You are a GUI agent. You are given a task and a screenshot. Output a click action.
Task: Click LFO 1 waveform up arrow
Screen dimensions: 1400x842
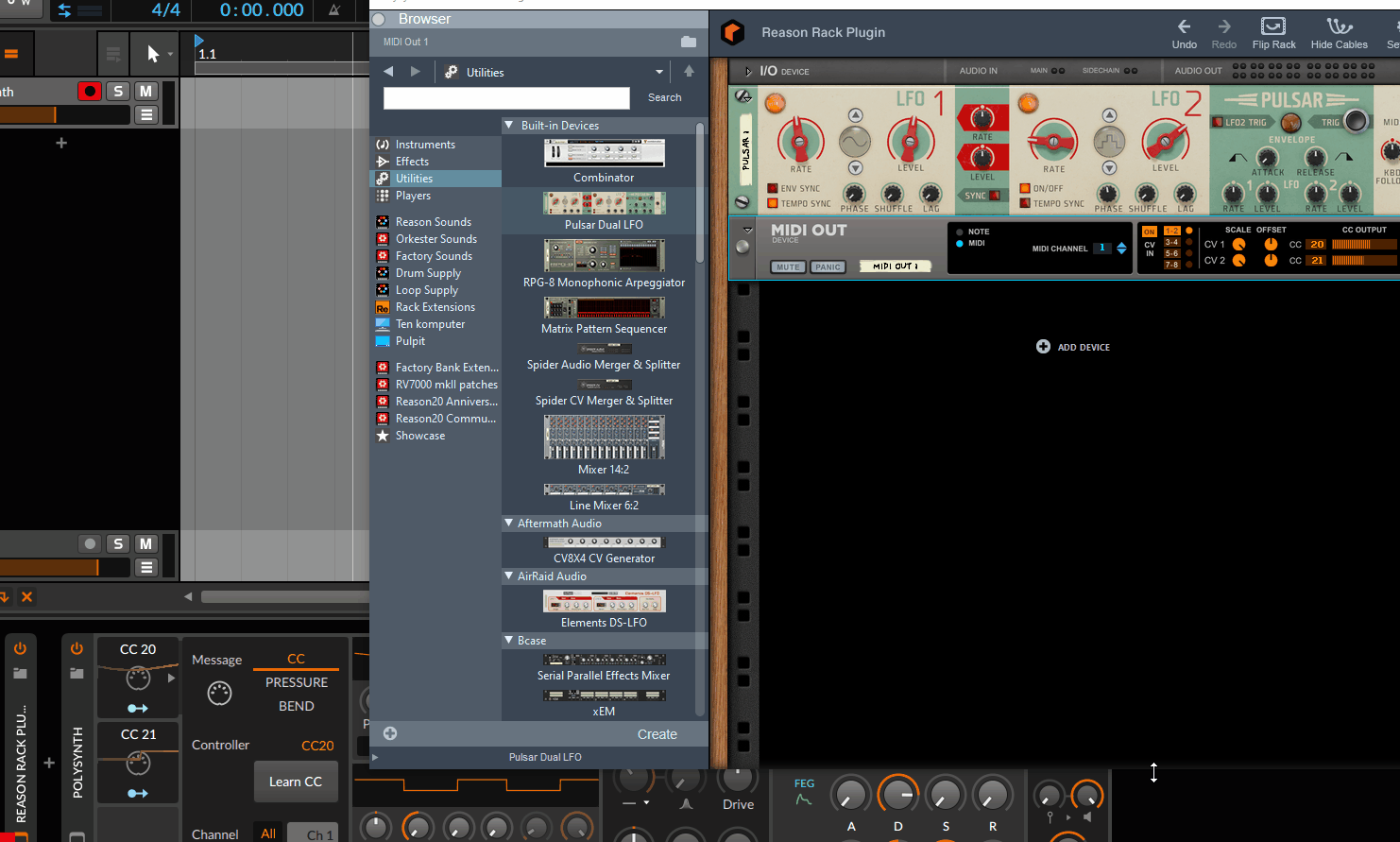click(x=855, y=115)
